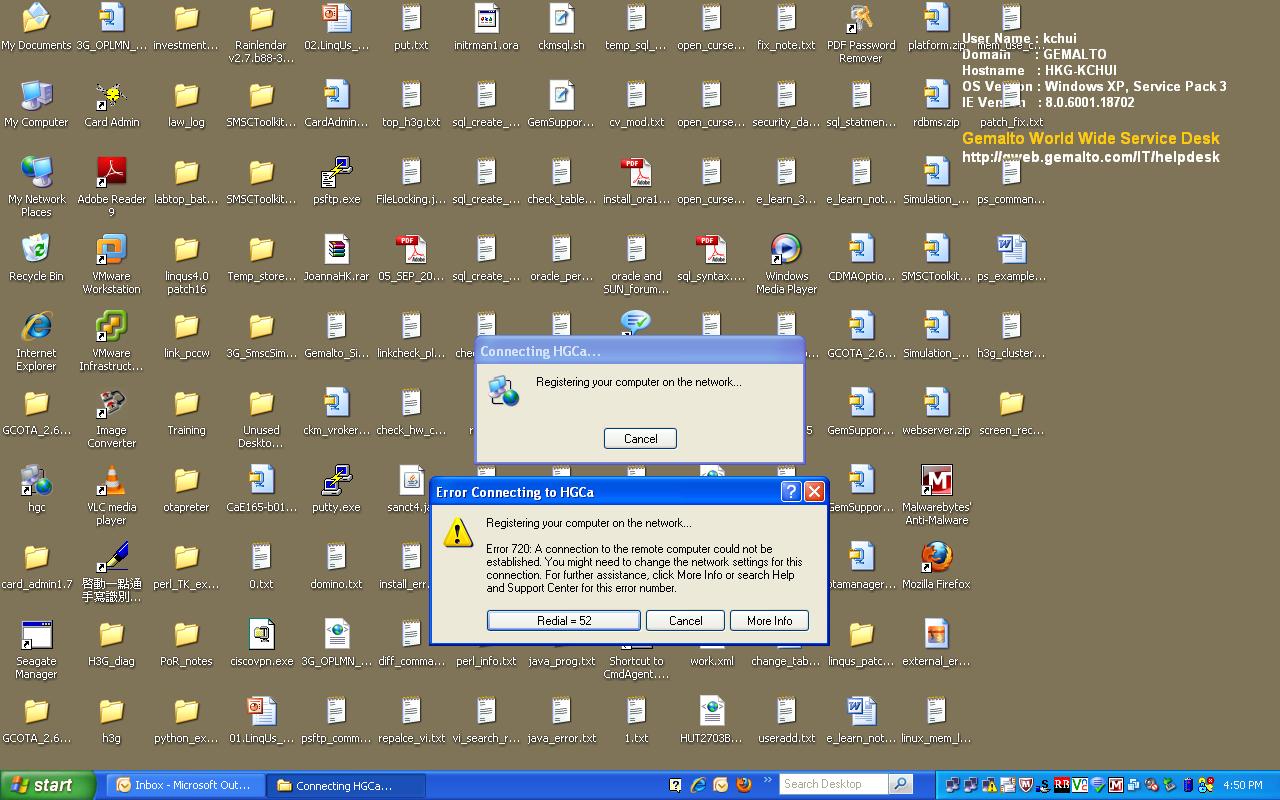Select the domino.txt file
This screenshot has height=800, width=1280.
click(x=336, y=566)
